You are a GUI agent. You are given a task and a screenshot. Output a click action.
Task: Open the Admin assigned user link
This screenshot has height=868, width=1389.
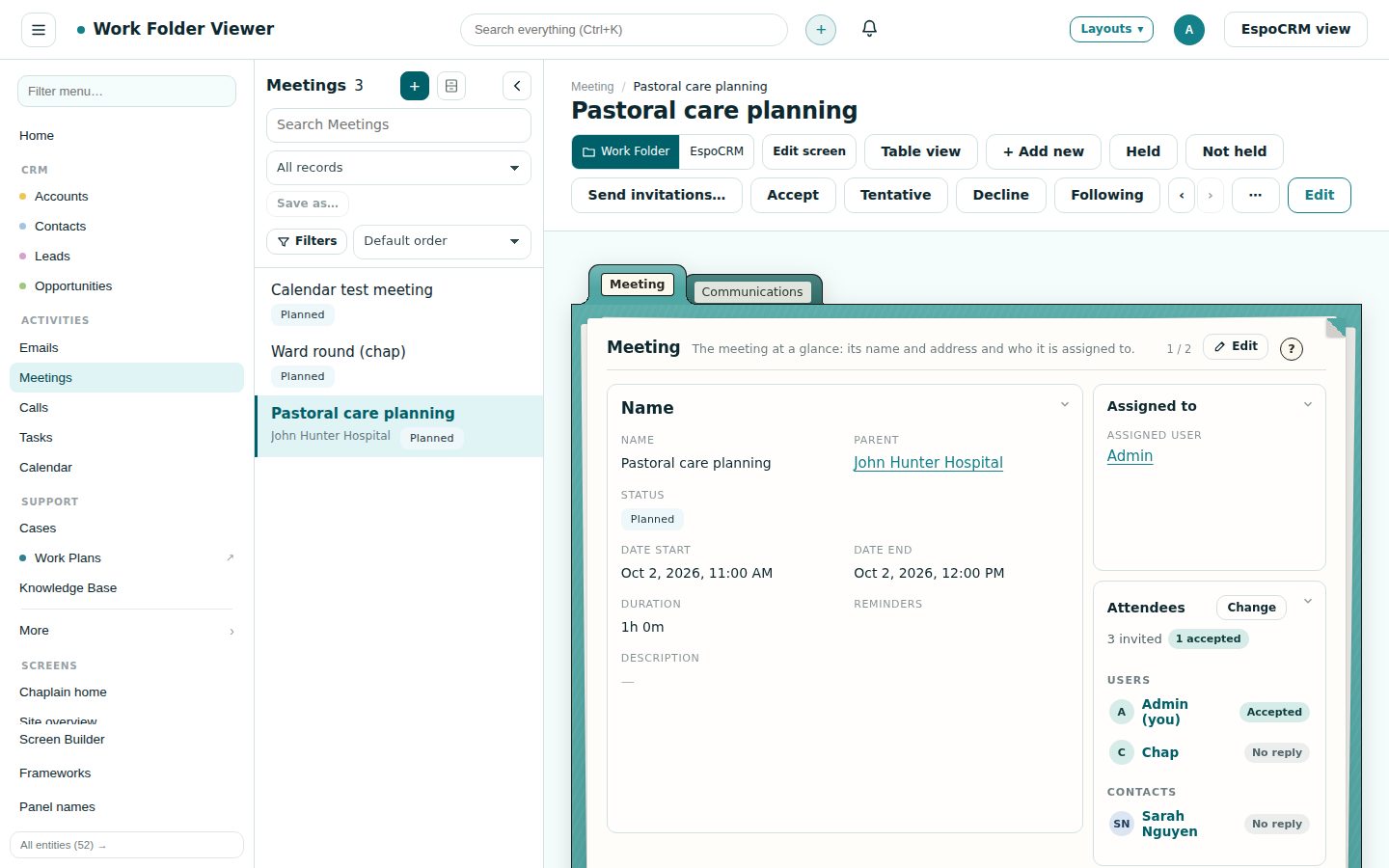coord(1130,456)
